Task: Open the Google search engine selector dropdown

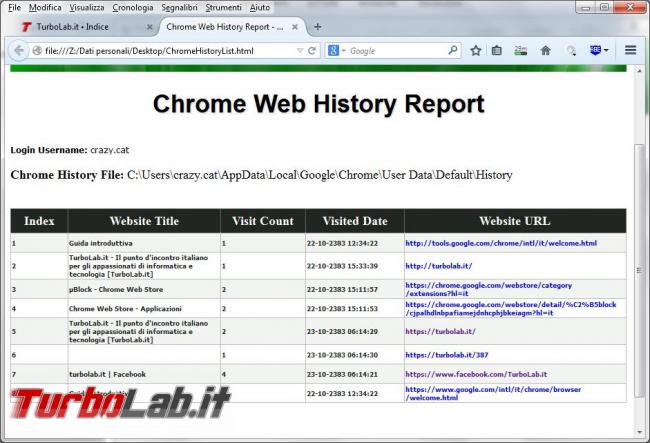Action: click(x=337, y=51)
